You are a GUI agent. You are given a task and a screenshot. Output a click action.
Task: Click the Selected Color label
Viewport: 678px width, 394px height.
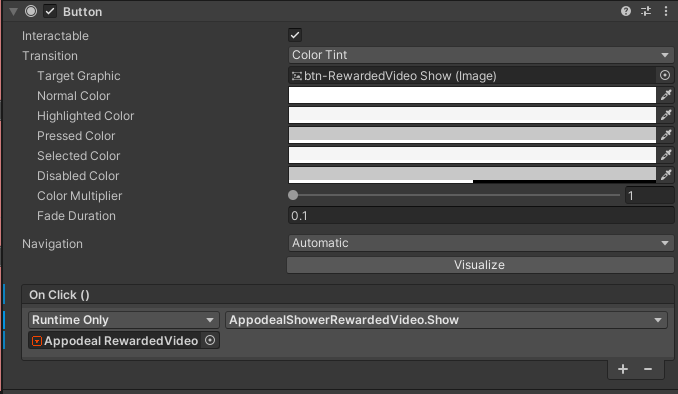click(79, 156)
